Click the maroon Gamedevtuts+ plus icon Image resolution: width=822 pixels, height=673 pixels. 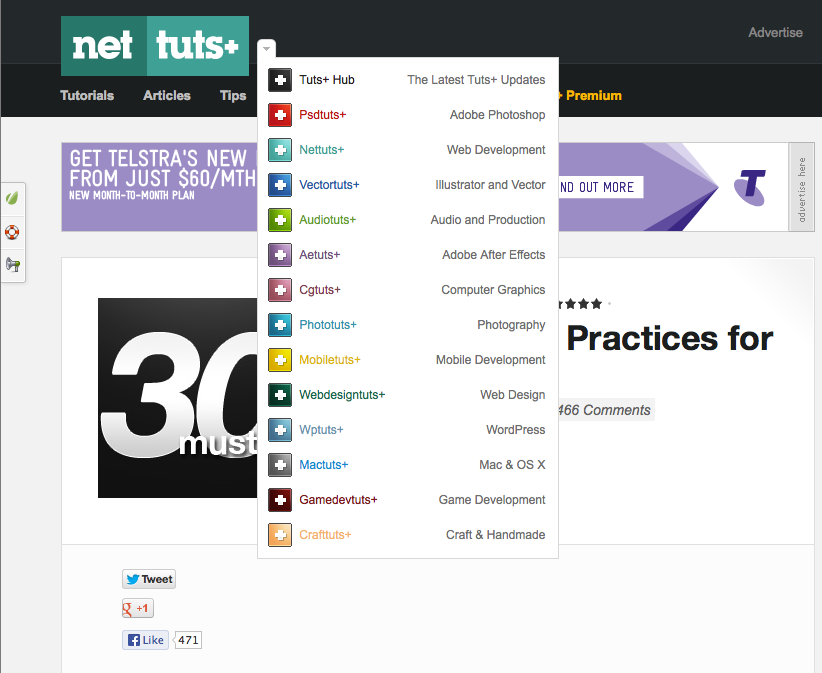coord(280,500)
